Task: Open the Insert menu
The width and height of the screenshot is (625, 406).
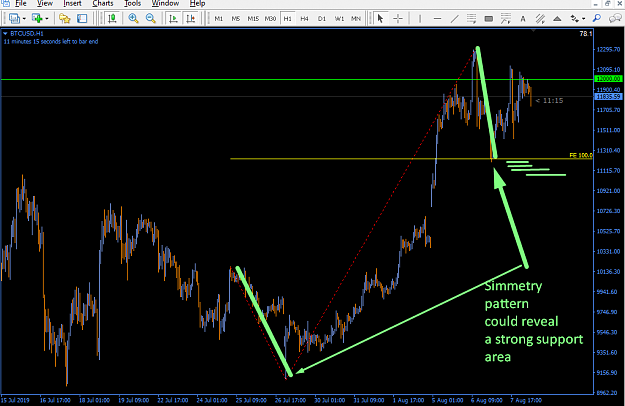Action: (x=72, y=4)
